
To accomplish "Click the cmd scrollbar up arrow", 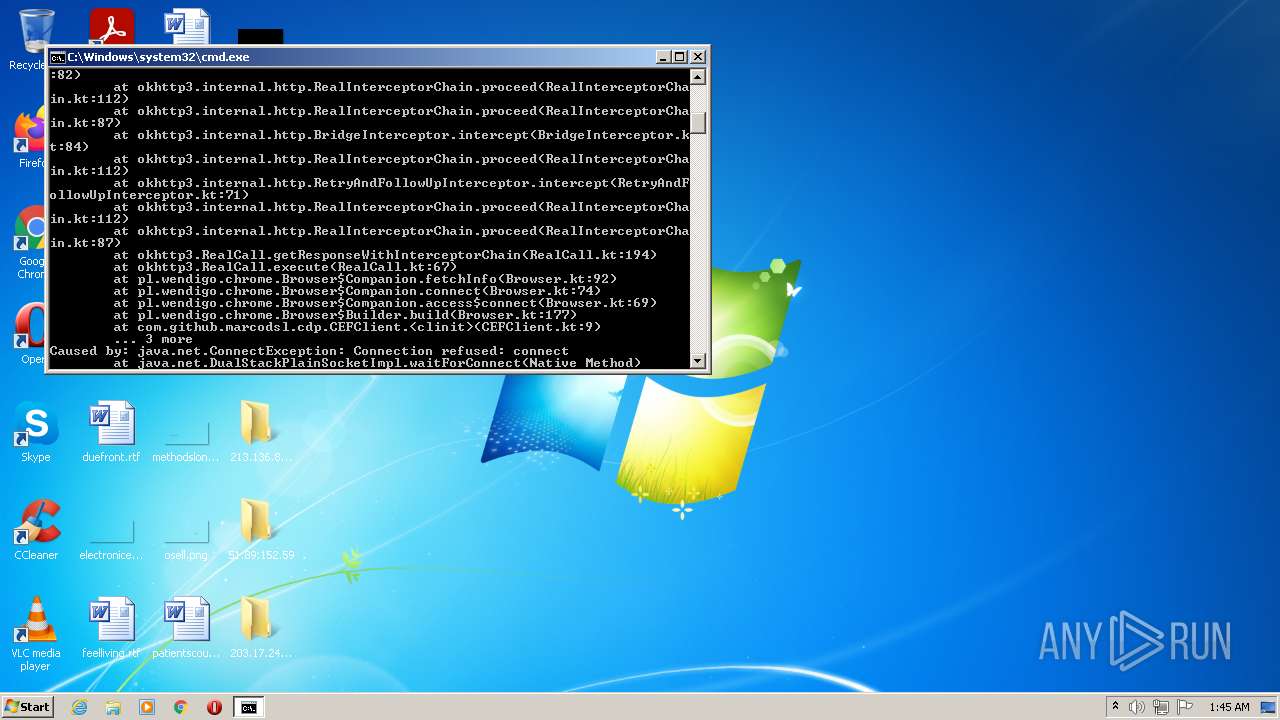I will click(x=698, y=77).
